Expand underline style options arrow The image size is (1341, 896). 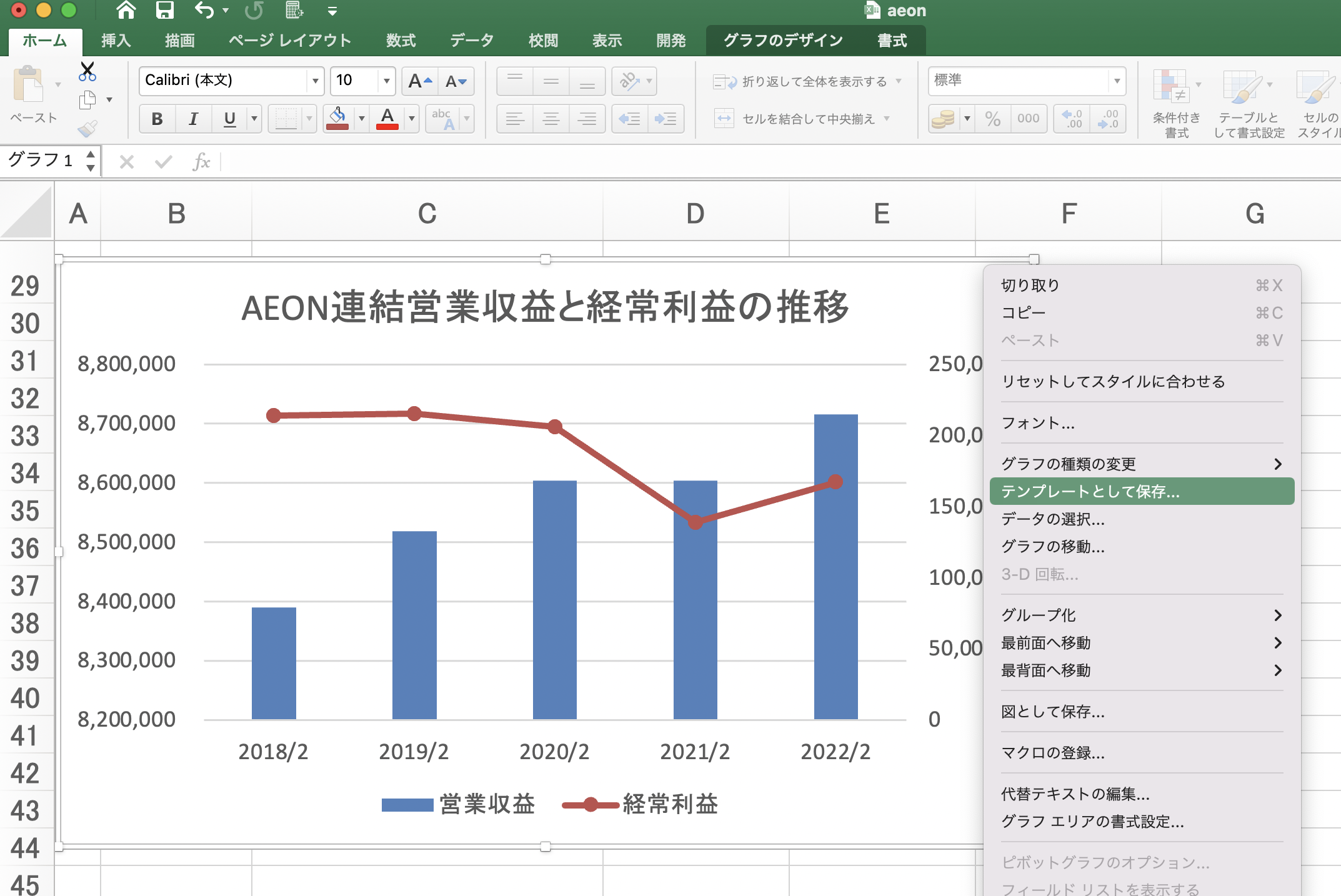tap(254, 119)
